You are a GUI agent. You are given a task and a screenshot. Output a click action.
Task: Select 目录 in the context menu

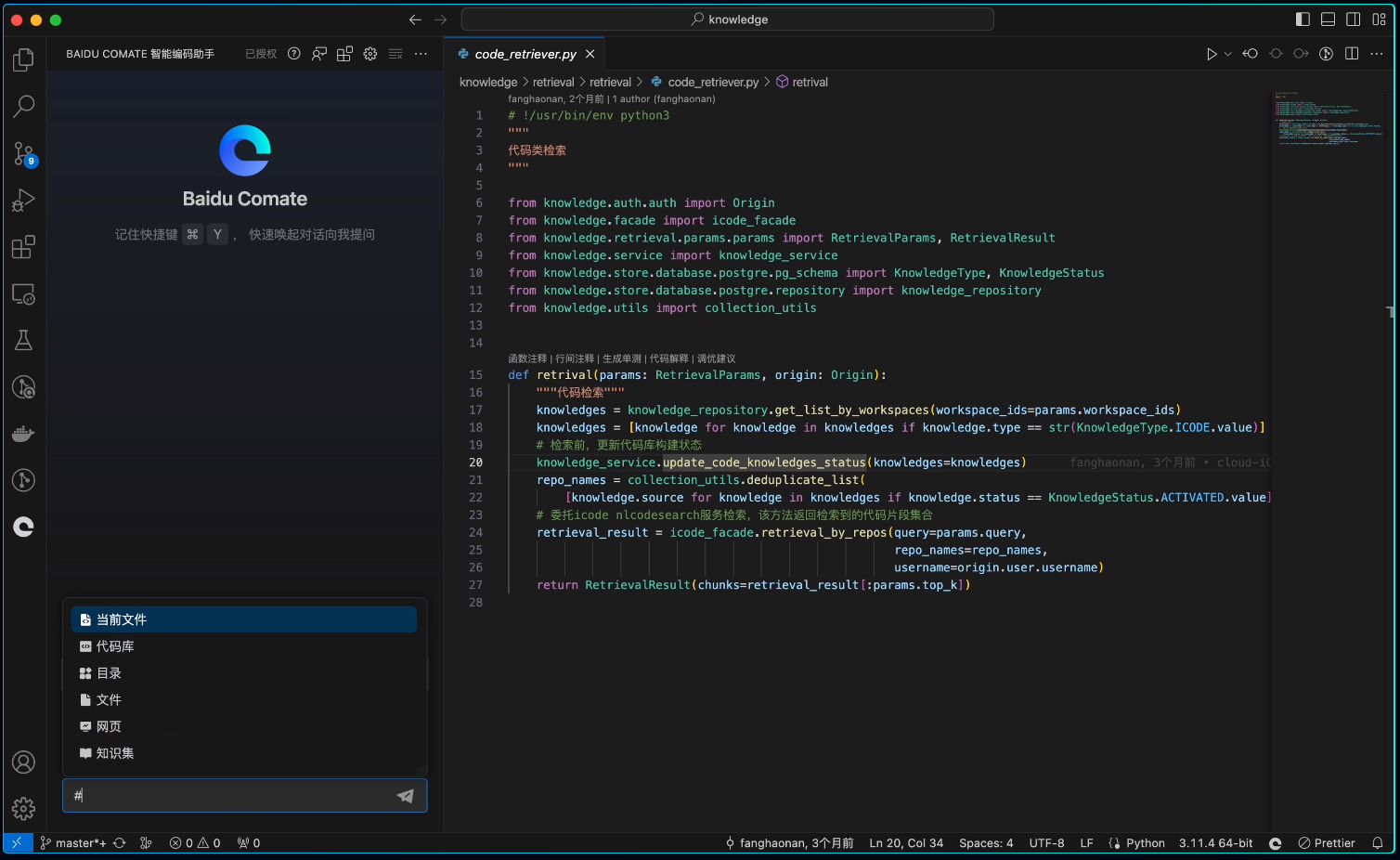pos(243,673)
